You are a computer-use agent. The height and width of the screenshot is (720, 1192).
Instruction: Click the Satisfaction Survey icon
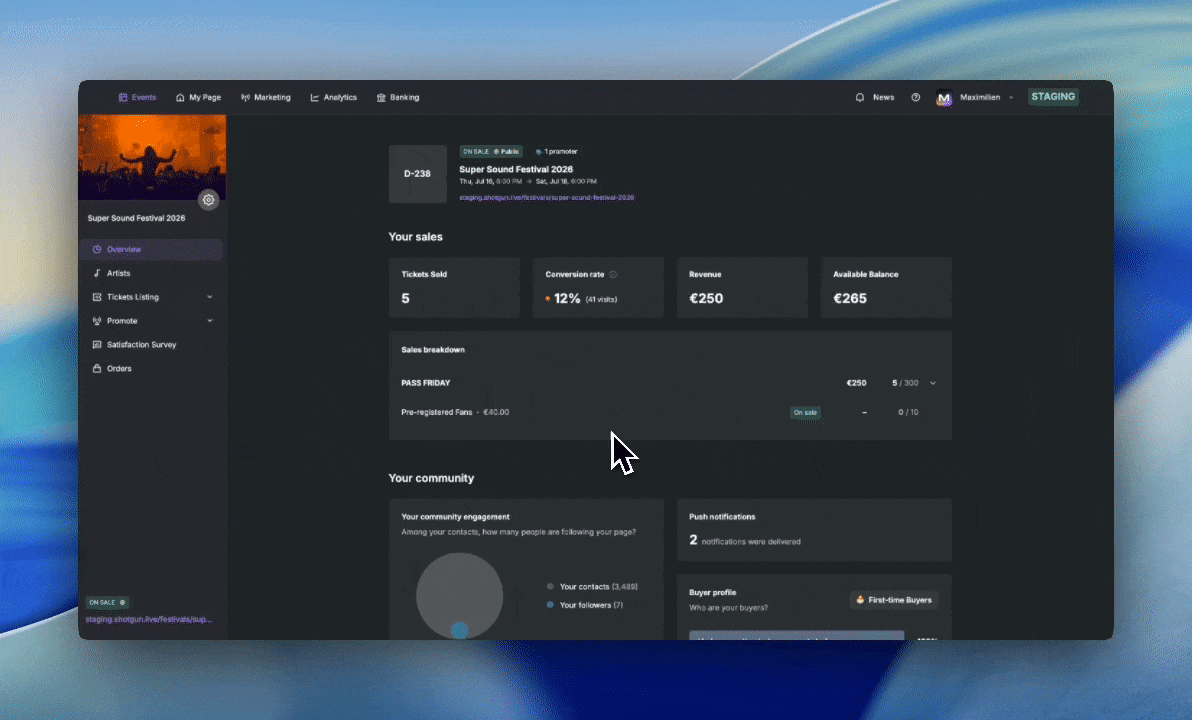(97, 344)
